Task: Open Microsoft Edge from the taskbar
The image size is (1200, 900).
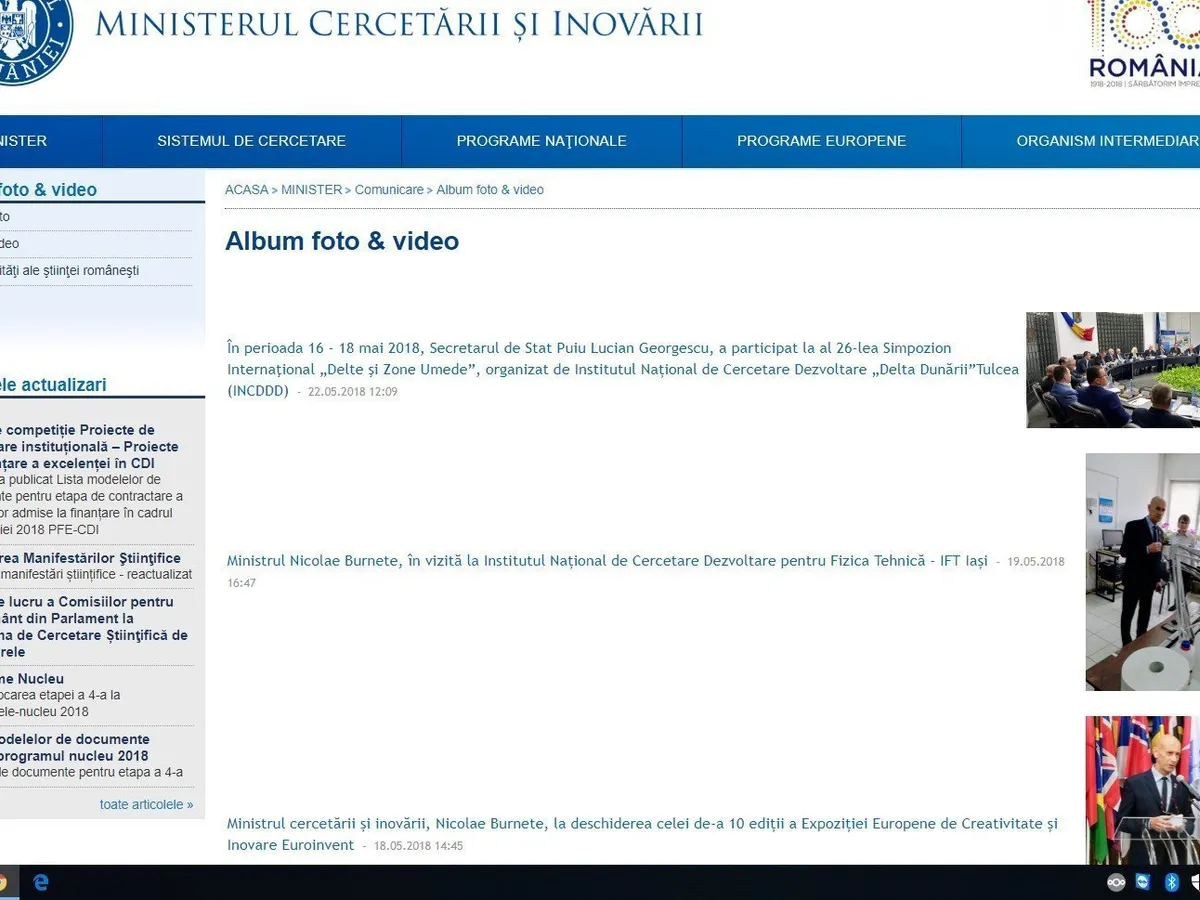Action: [41, 882]
